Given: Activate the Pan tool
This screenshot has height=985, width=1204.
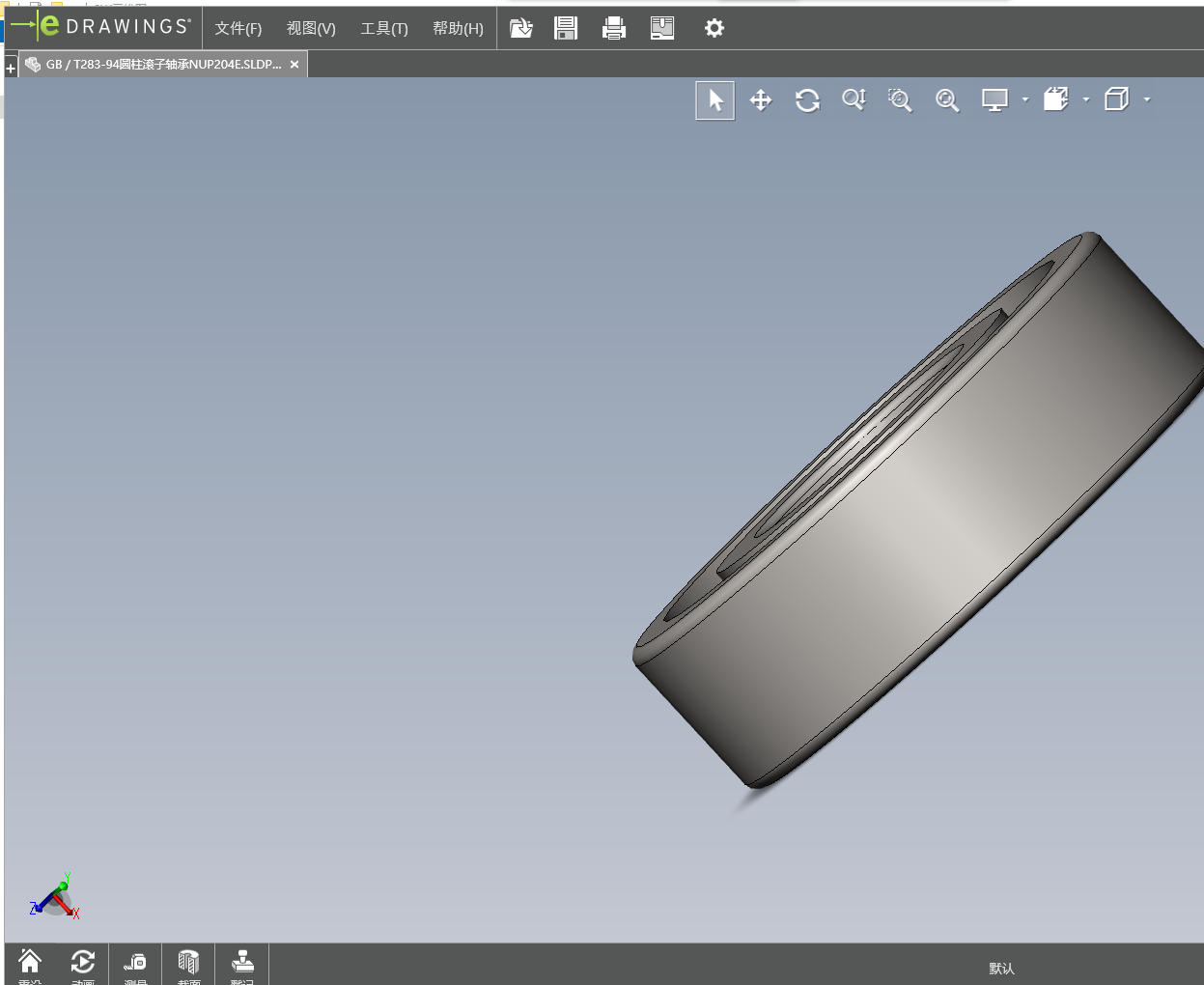Looking at the screenshot, I should pos(761,100).
